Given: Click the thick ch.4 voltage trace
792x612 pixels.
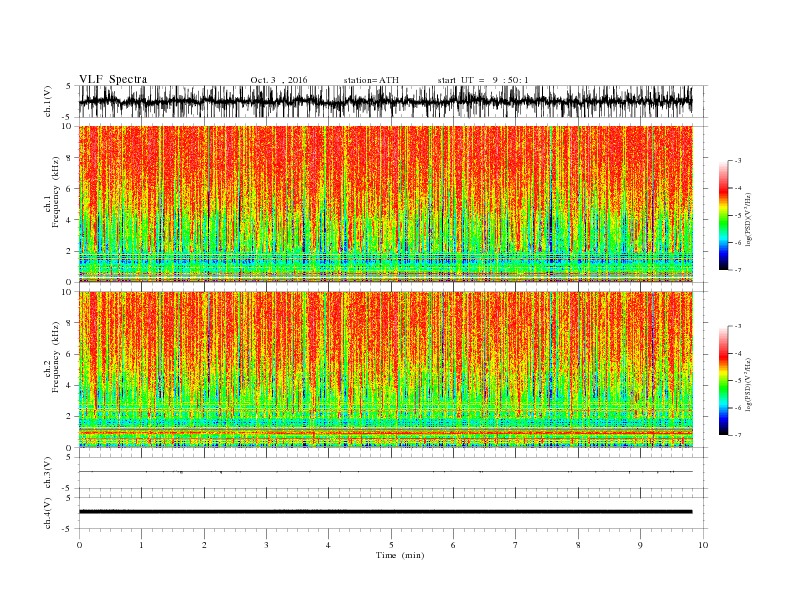Looking at the screenshot, I should click(385, 512).
